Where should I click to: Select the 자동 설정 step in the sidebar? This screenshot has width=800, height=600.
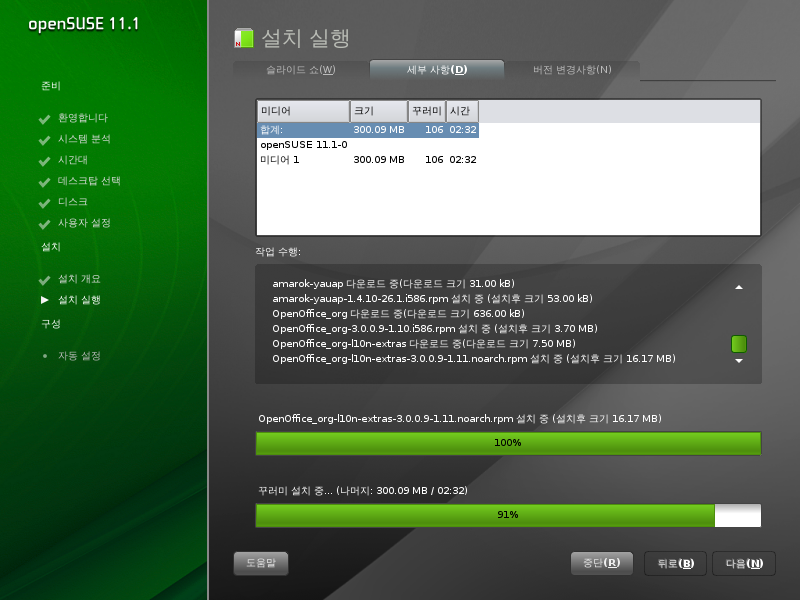click(x=79, y=356)
